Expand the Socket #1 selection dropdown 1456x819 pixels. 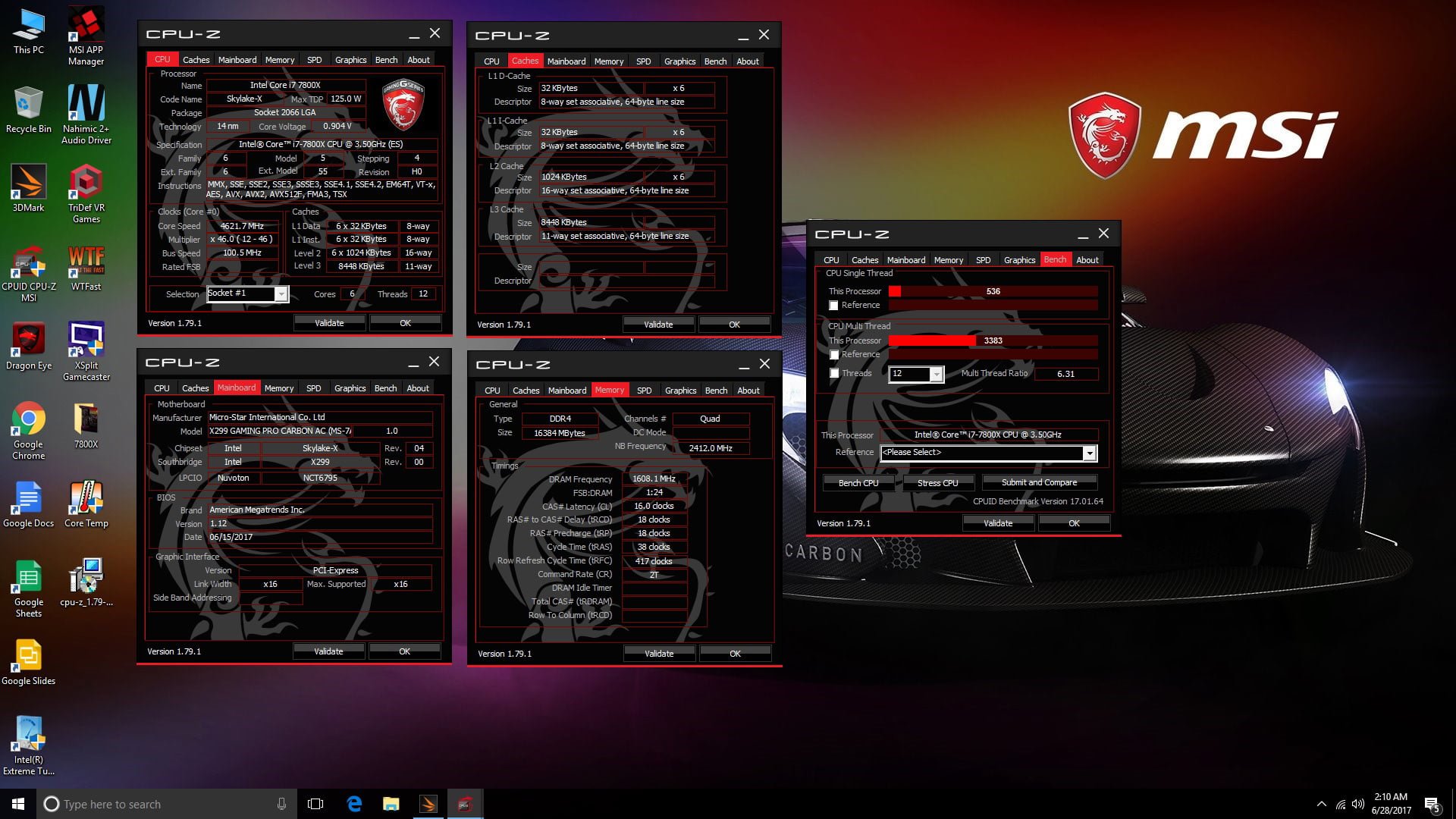[281, 294]
